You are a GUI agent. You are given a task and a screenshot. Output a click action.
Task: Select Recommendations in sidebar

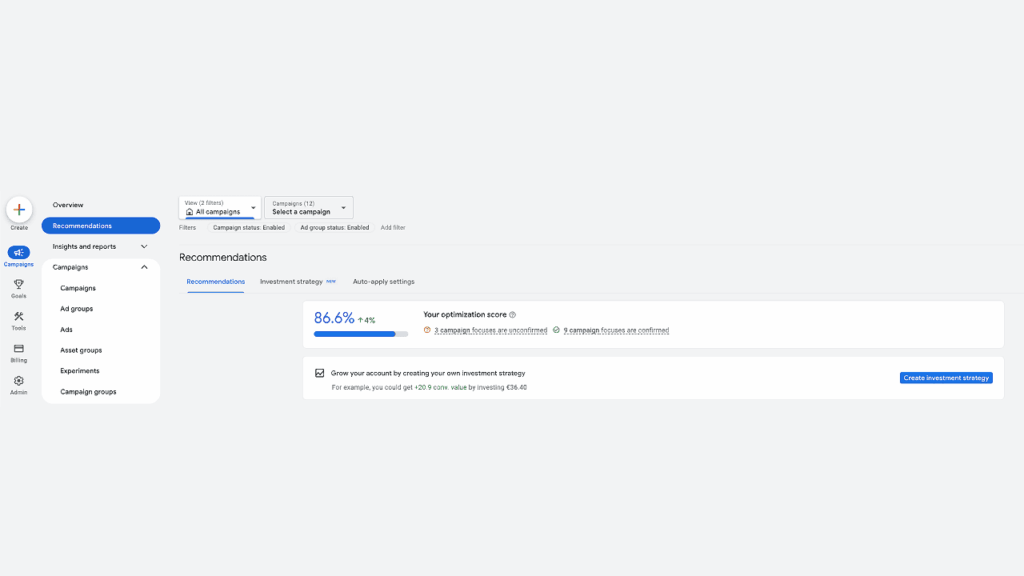[101, 225]
